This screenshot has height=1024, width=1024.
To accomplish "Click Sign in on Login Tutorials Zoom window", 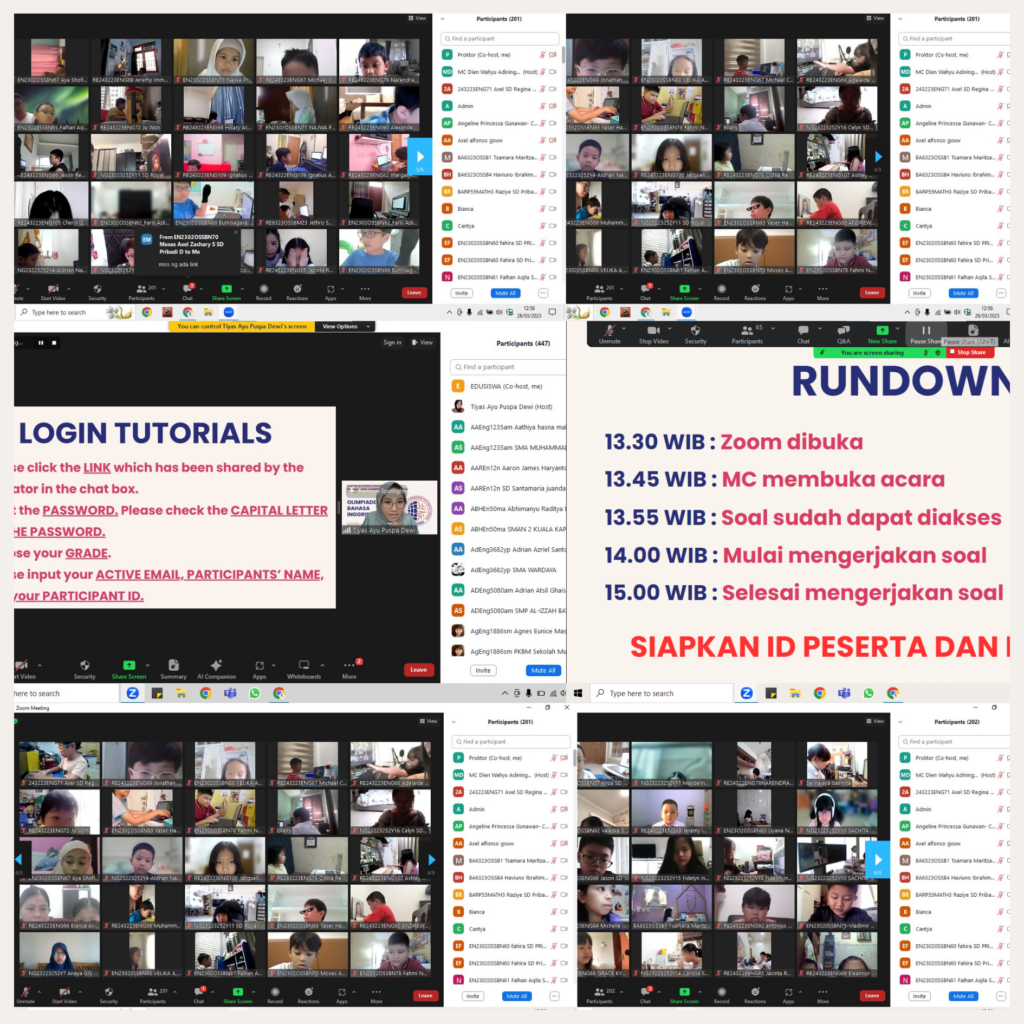I will [x=392, y=342].
